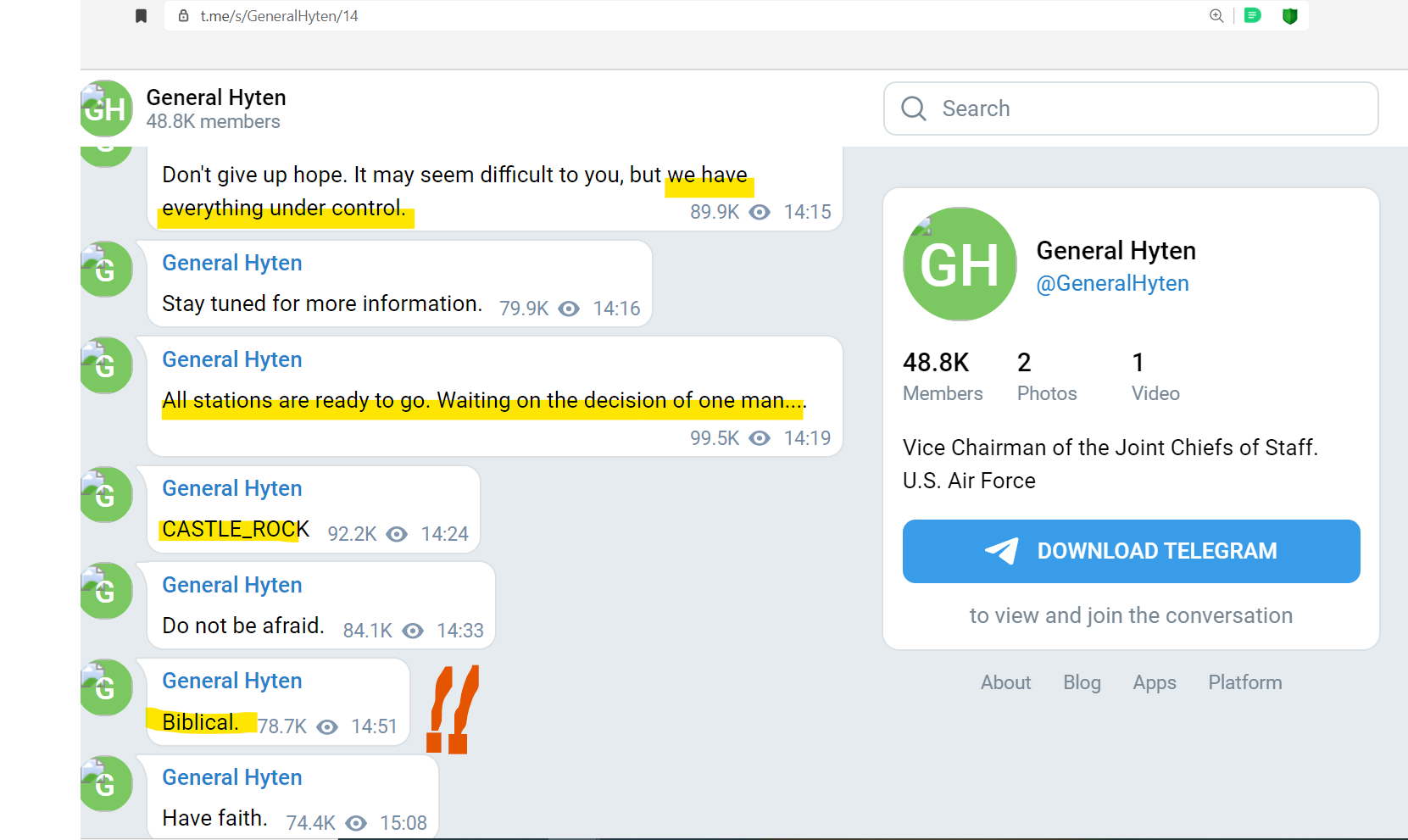Click the 1 Video counter
This screenshot has width=1408, height=840.
point(1155,376)
